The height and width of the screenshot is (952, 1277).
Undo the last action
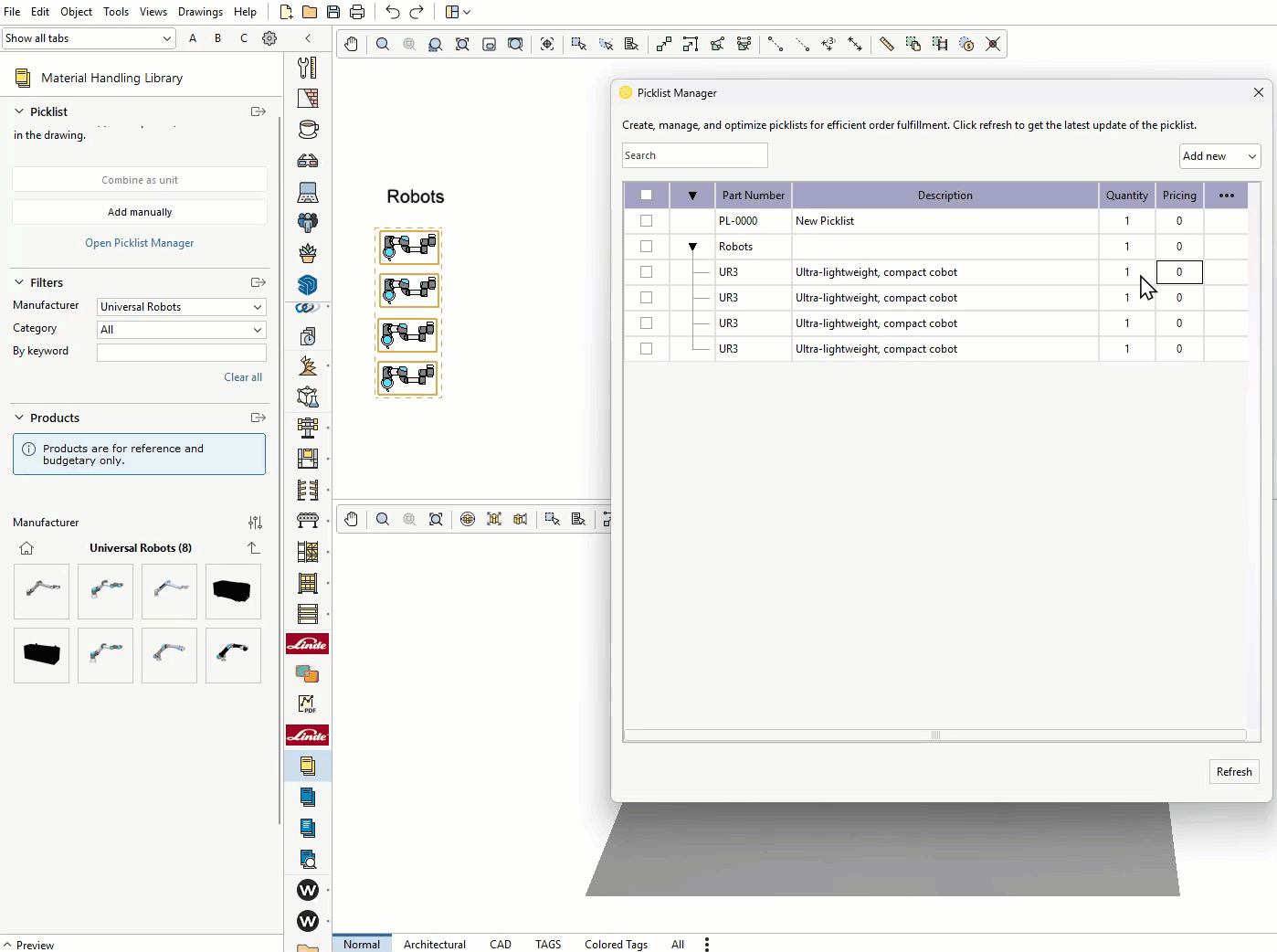pyautogui.click(x=393, y=12)
